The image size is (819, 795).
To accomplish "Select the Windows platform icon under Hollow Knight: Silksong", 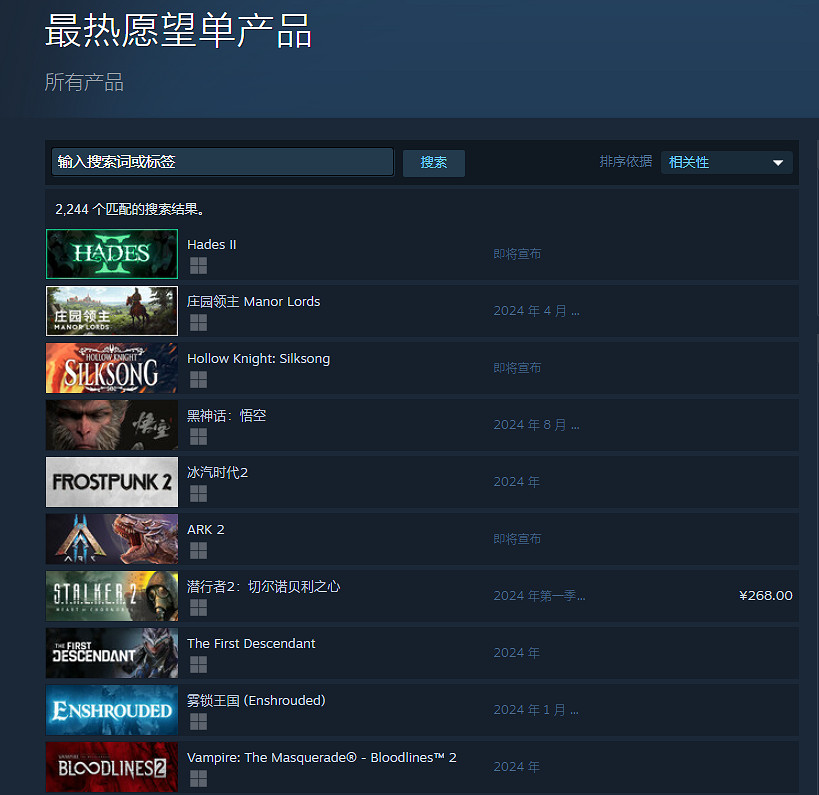I will click(x=198, y=380).
